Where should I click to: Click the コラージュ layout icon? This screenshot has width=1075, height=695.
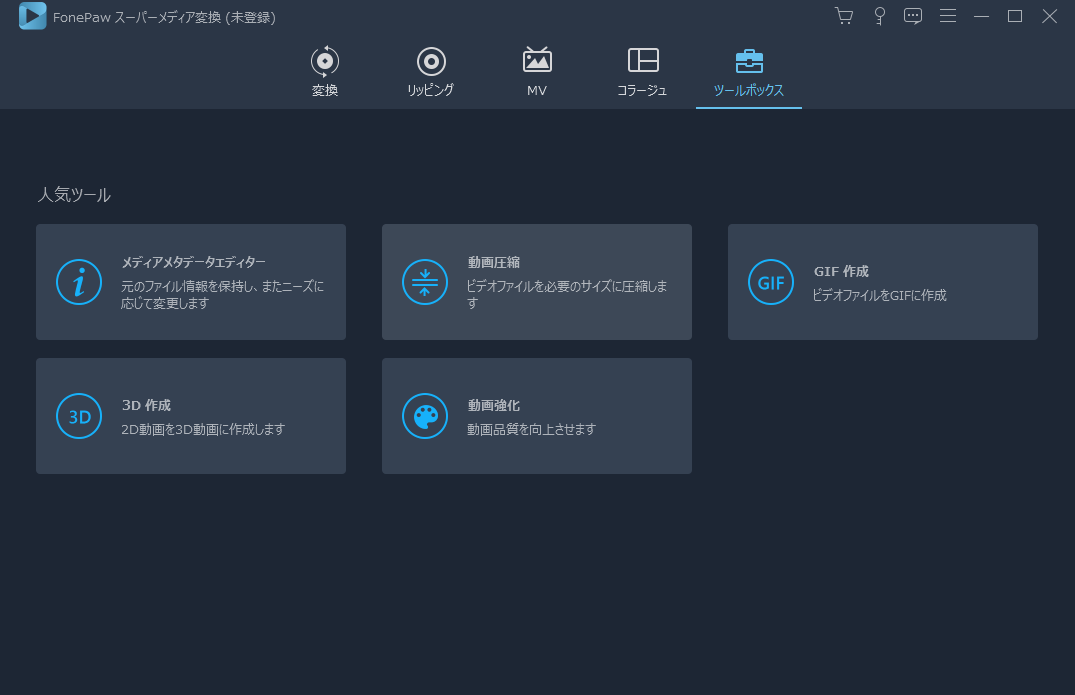[643, 60]
